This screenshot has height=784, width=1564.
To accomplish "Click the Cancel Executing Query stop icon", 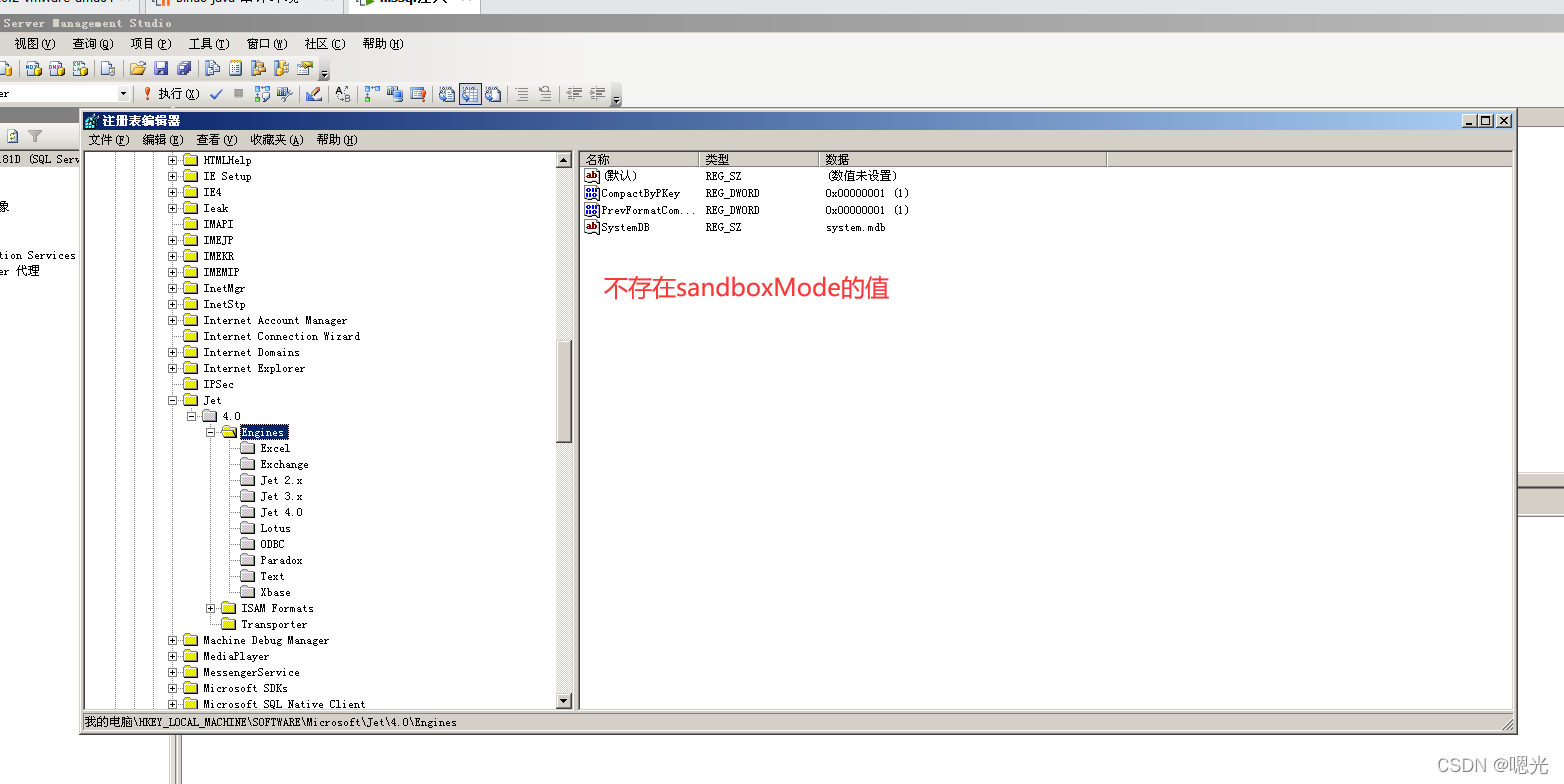I will click(x=238, y=94).
